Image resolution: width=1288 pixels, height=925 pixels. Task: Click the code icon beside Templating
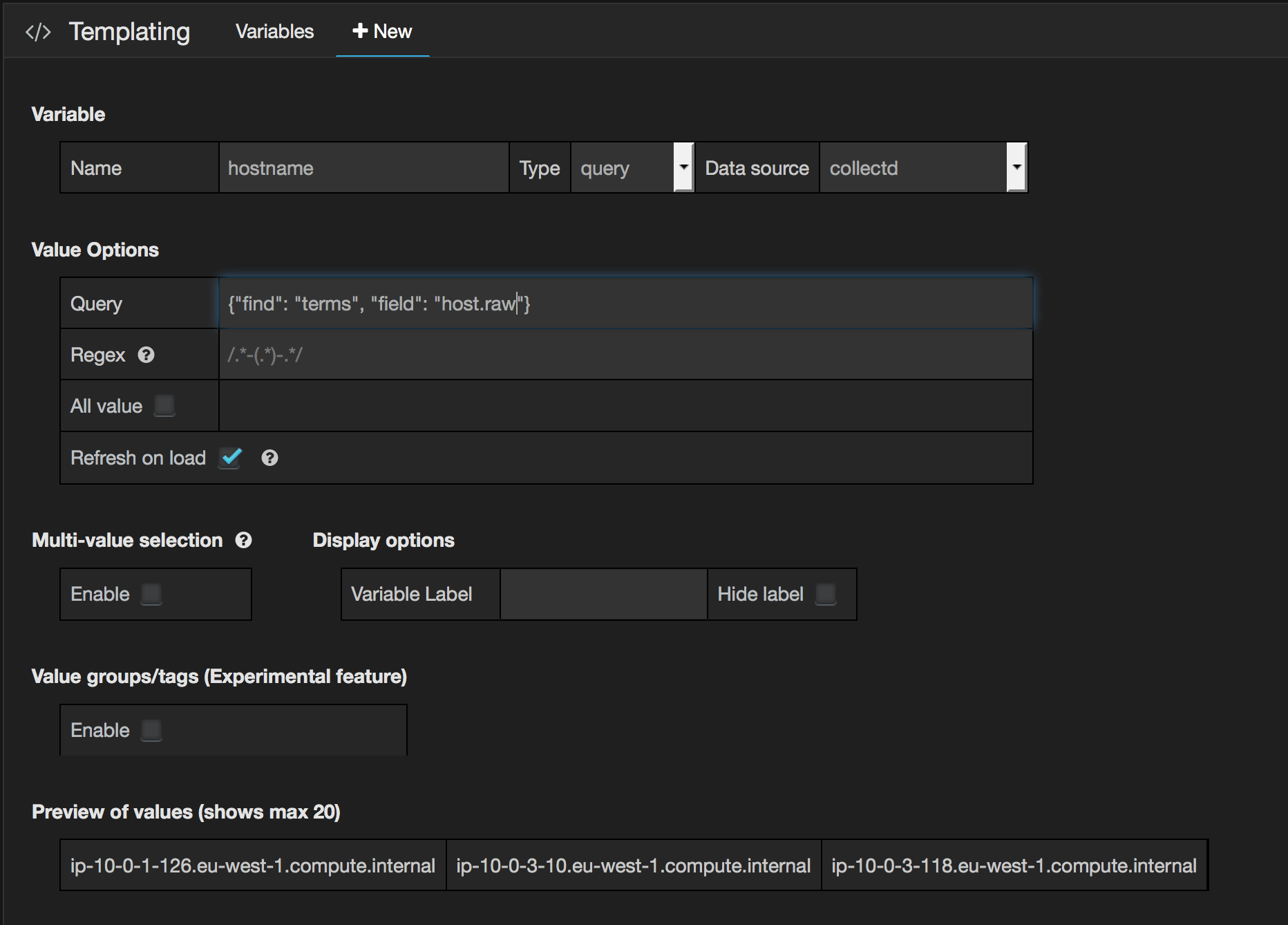37,31
